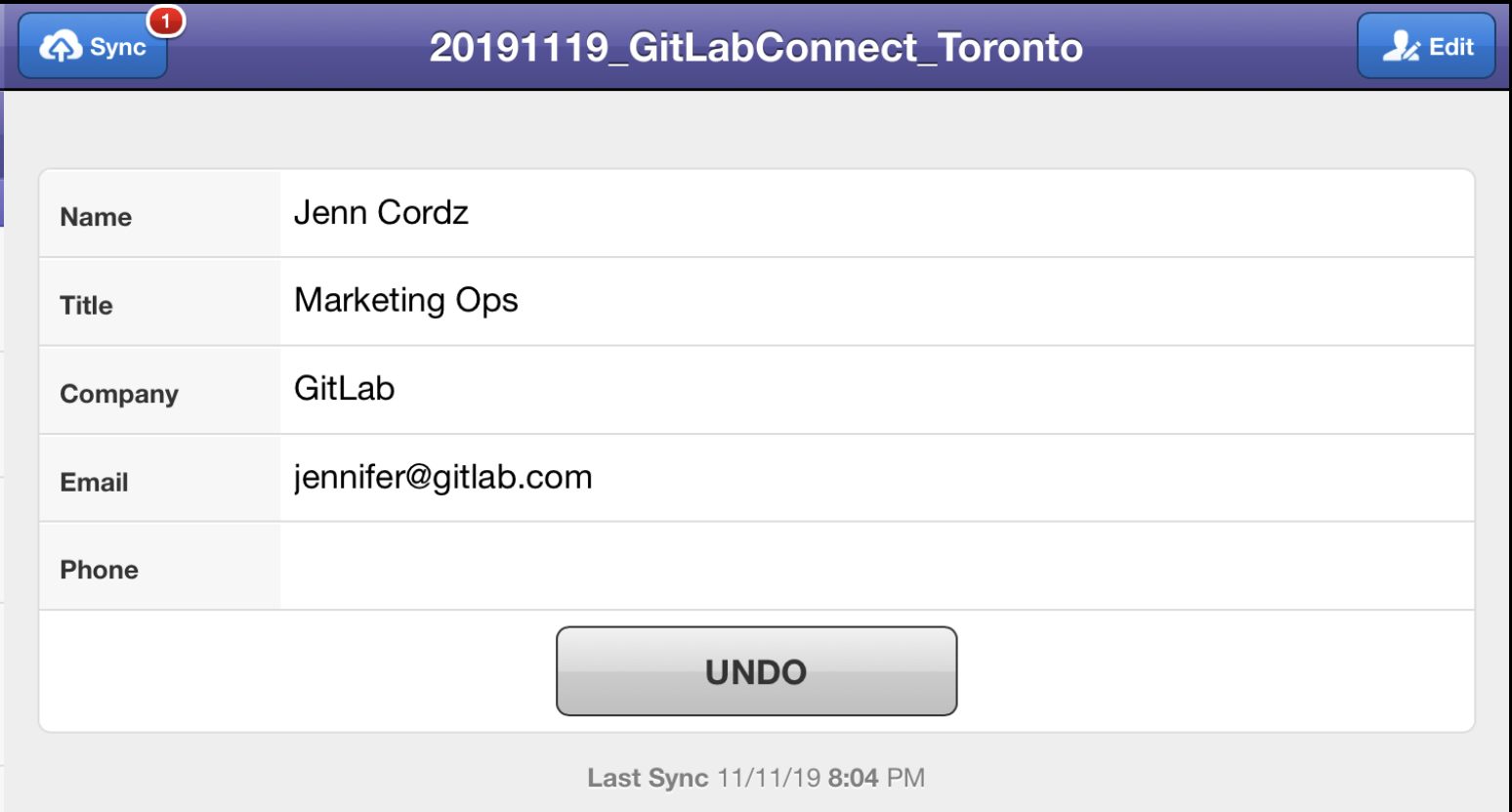Click the Last Sync timestamp text

[x=756, y=778]
